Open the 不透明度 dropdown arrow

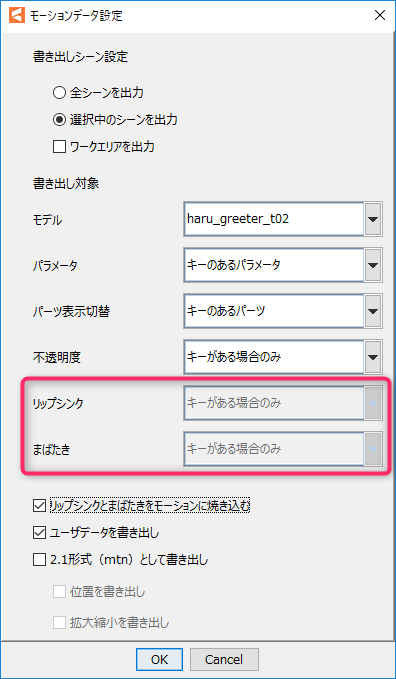pyautogui.click(x=372, y=357)
